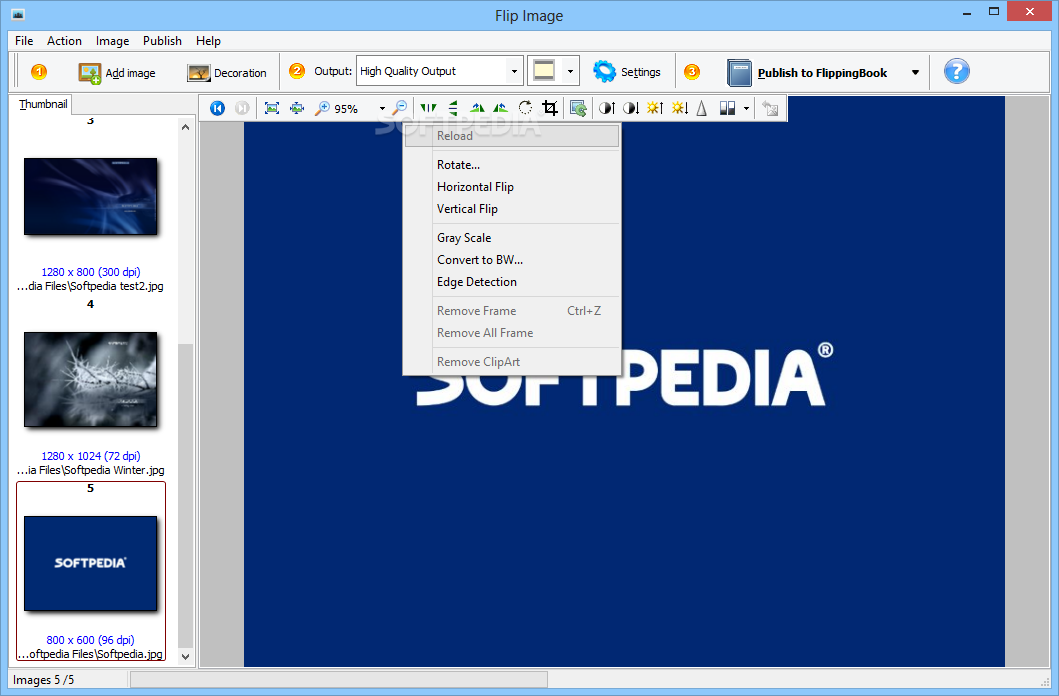Select Horizontal Flip menu entry
The width and height of the screenshot is (1059, 696).
coord(512,187)
